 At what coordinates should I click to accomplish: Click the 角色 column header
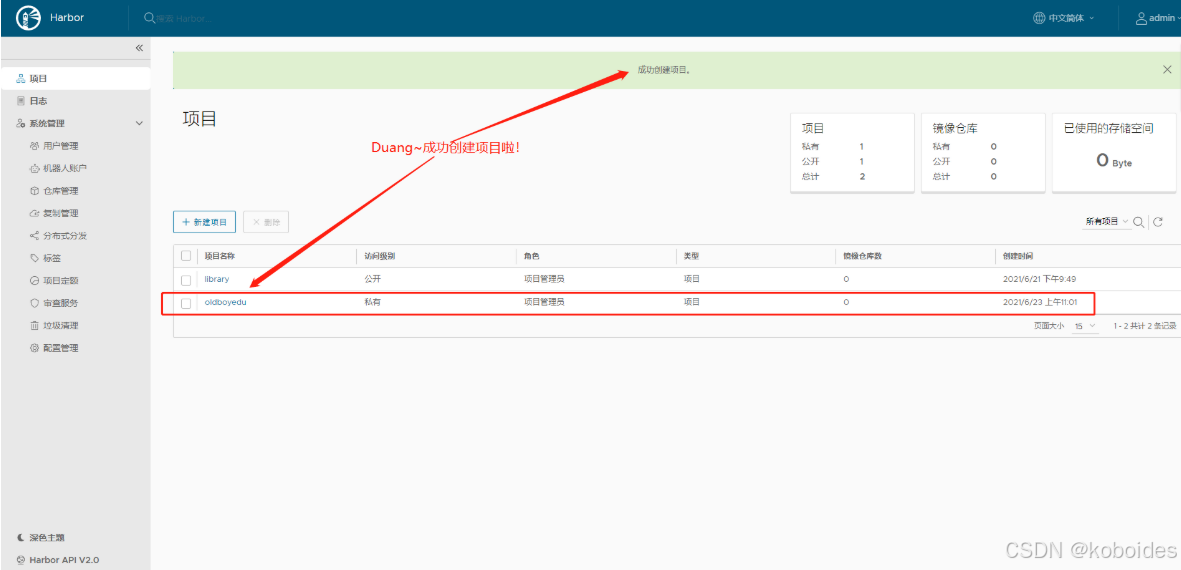532,256
